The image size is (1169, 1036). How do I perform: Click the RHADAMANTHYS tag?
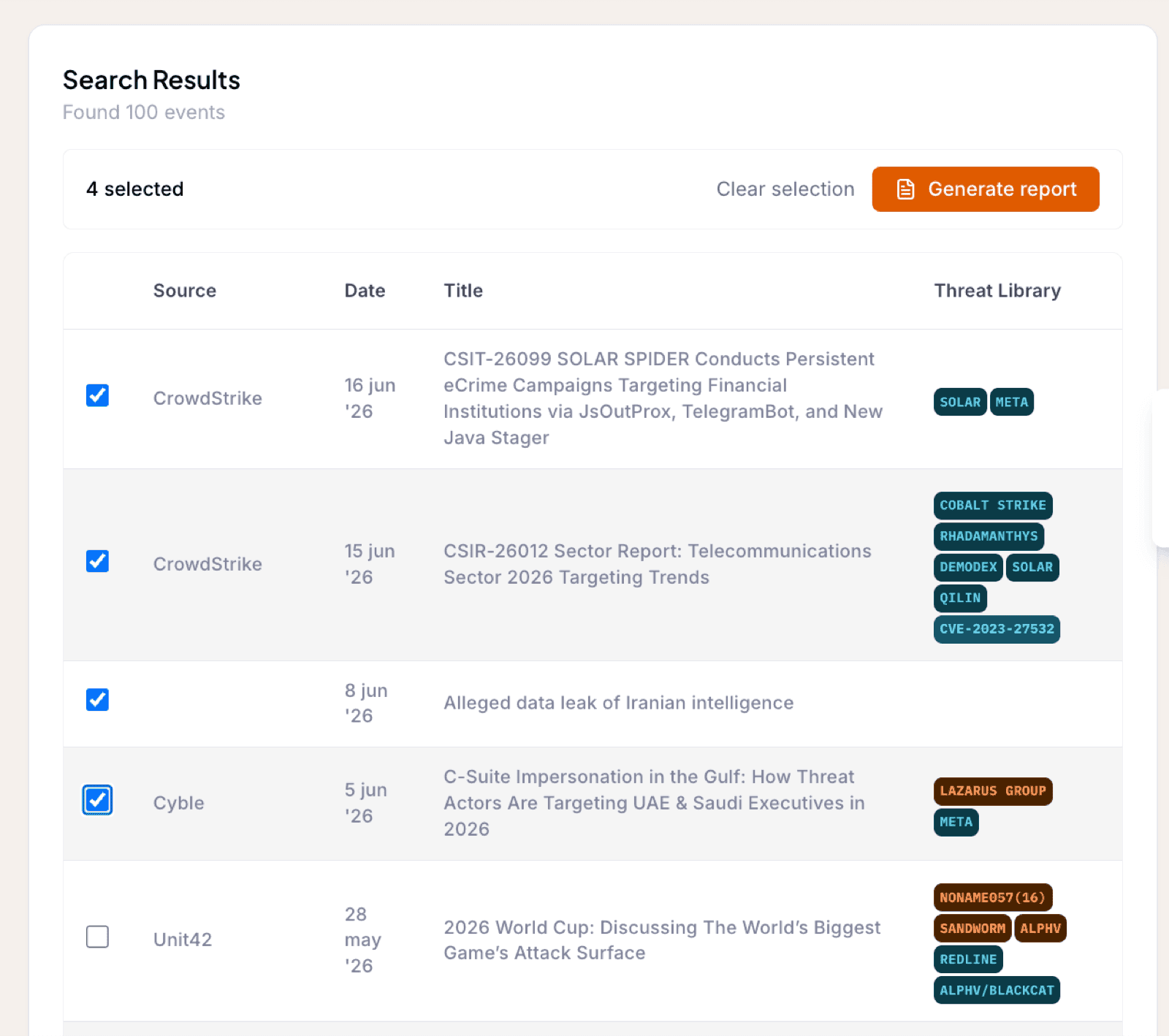[989, 536]
